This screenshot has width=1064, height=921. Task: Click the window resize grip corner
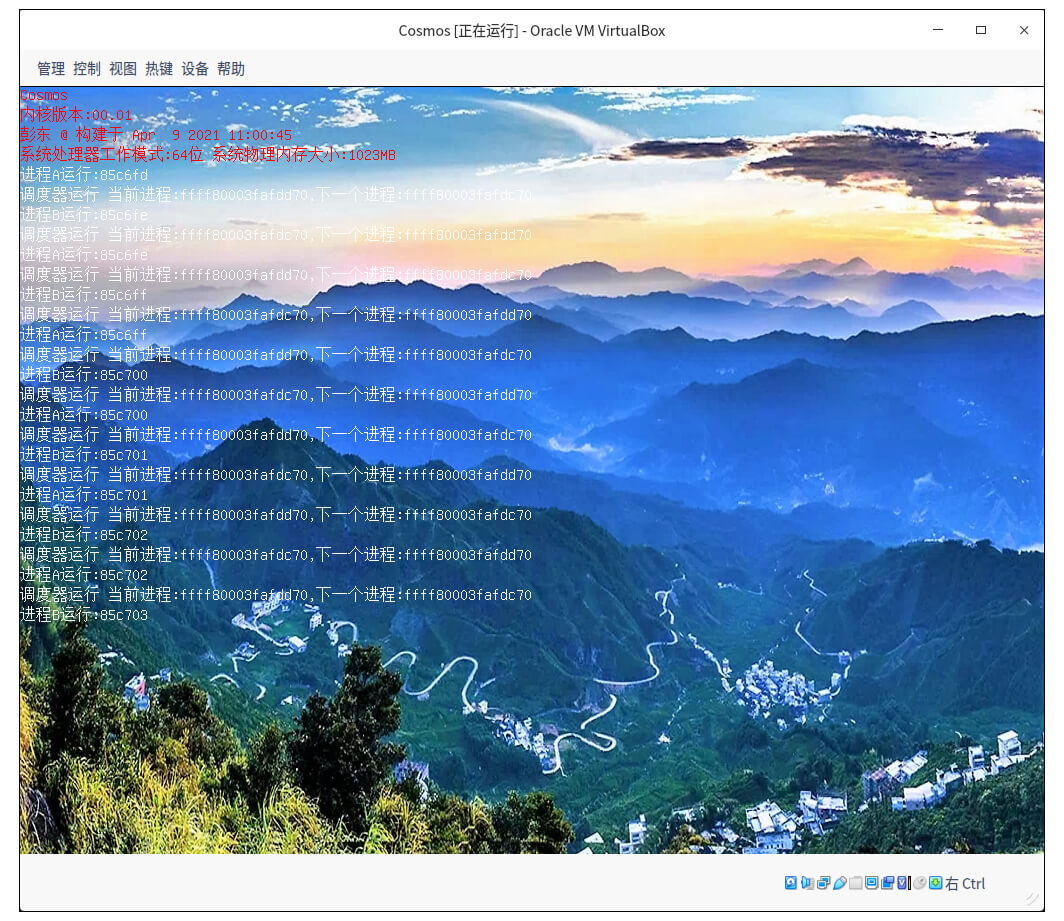(x=1033, y=898)
